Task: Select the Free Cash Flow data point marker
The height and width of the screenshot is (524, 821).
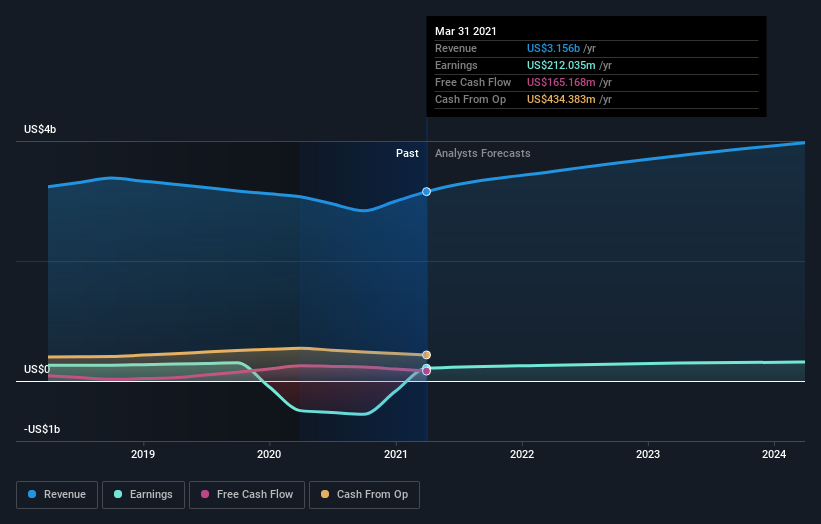Action: (427, 371)
